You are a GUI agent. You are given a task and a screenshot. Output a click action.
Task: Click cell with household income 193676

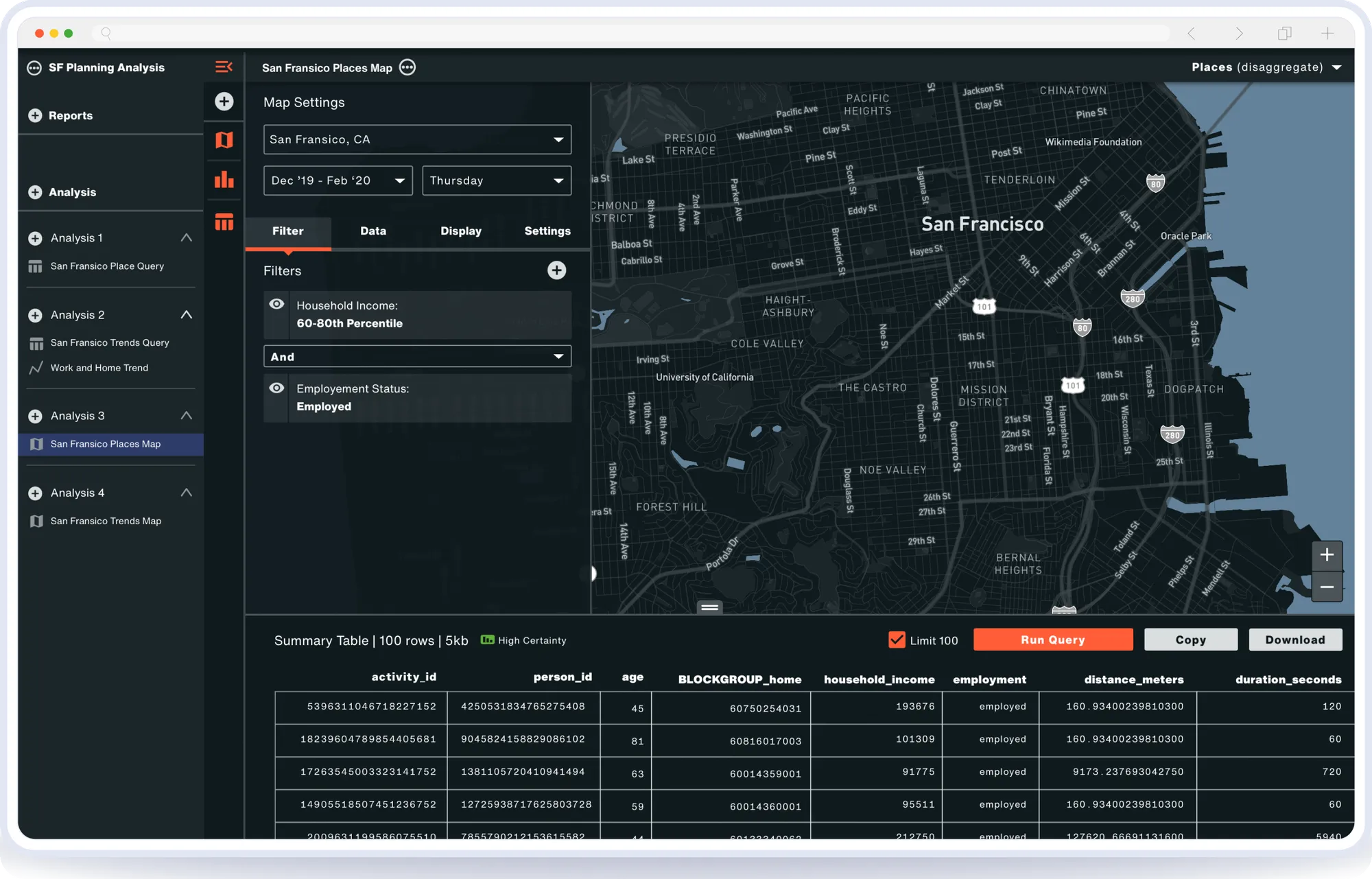pyautogui.click(x=876, y=707)
